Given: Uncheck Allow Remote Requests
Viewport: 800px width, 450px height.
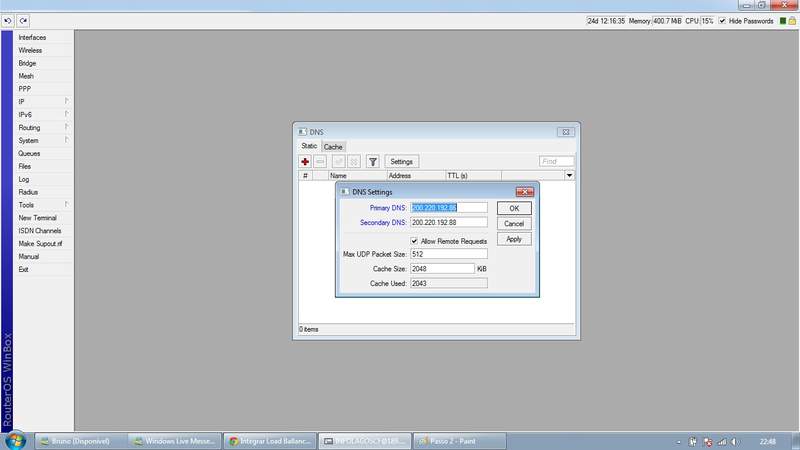Looking at the screenshot, I should pos(414,241).
